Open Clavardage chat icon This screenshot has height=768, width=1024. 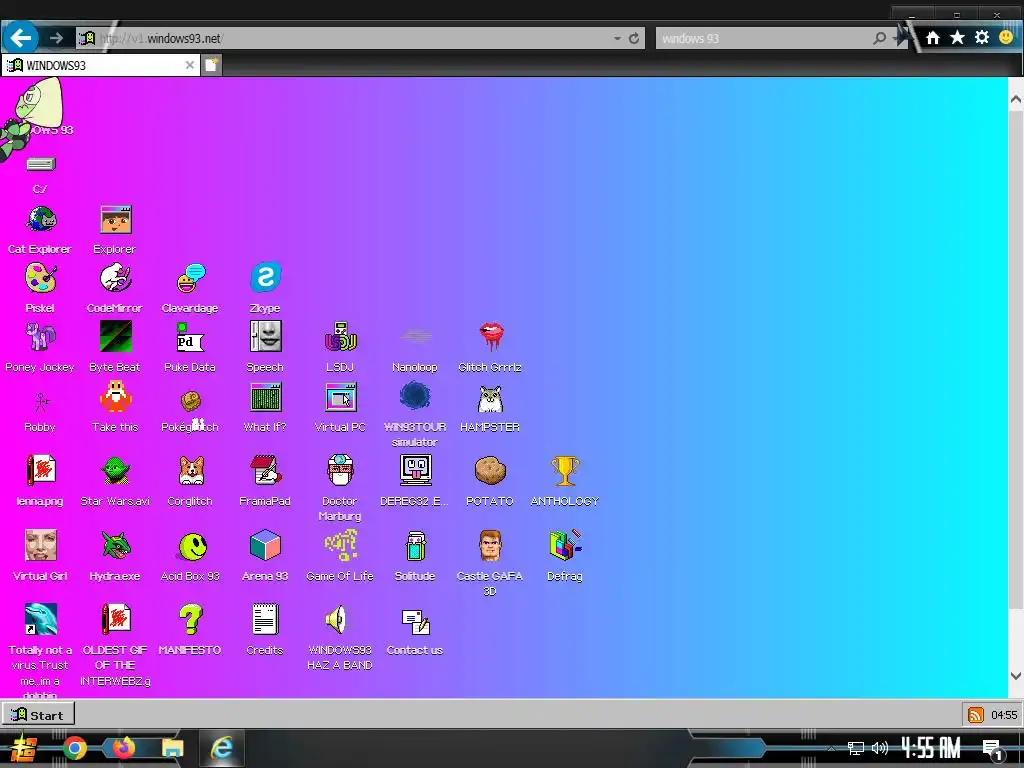(x=191, y=279)
